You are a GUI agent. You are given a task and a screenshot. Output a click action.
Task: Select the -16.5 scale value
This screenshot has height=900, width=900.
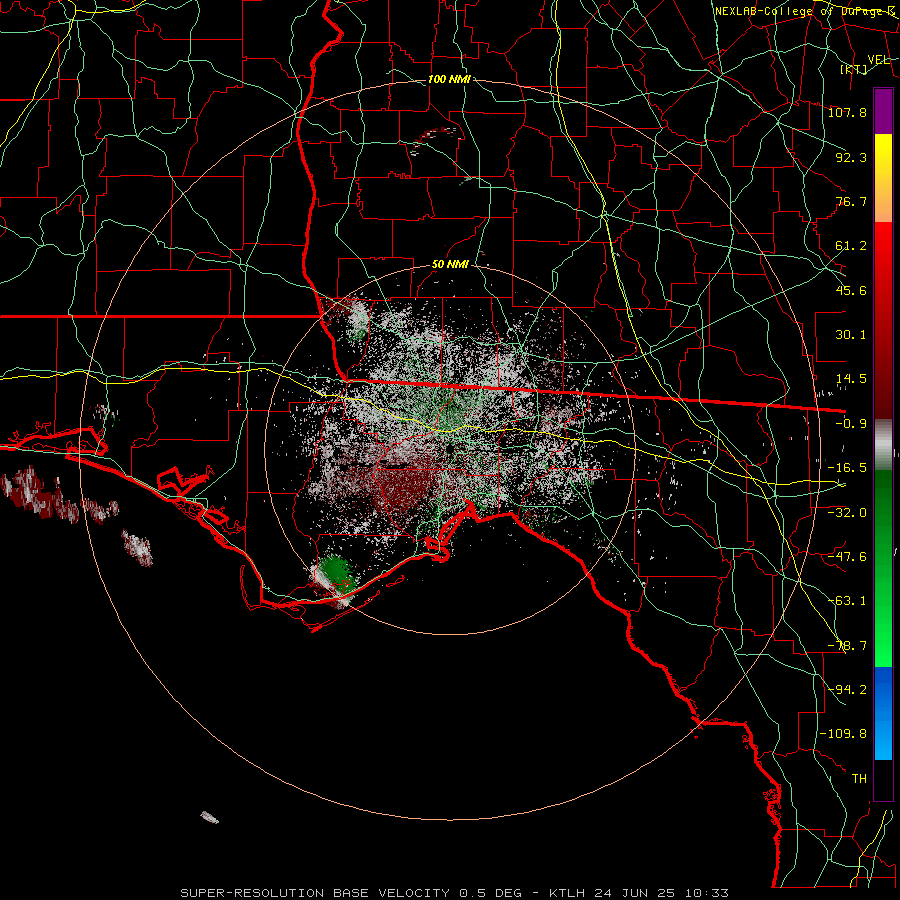pos(847,468)
